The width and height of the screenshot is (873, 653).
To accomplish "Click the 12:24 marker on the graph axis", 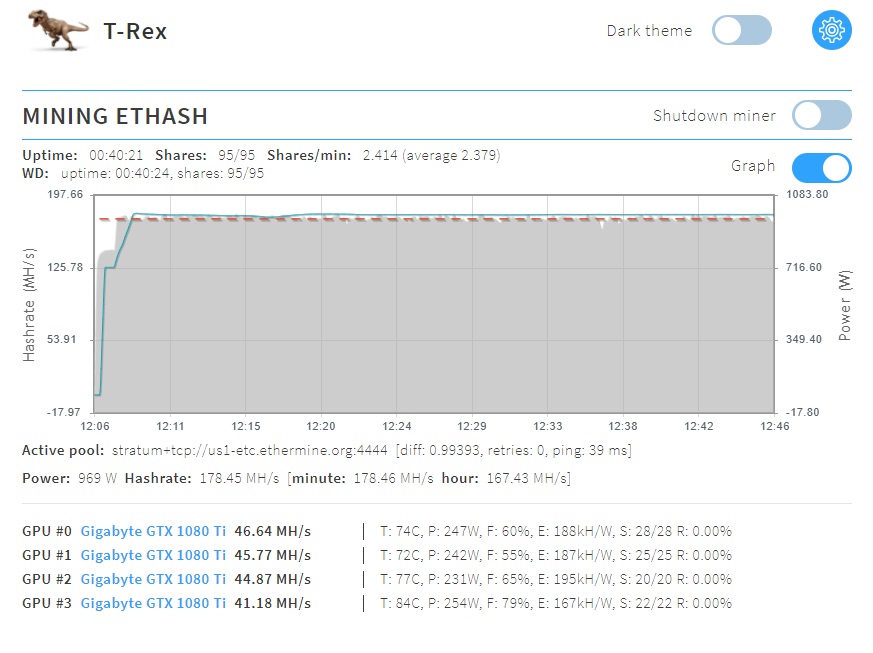I will [x=396, y=426].
